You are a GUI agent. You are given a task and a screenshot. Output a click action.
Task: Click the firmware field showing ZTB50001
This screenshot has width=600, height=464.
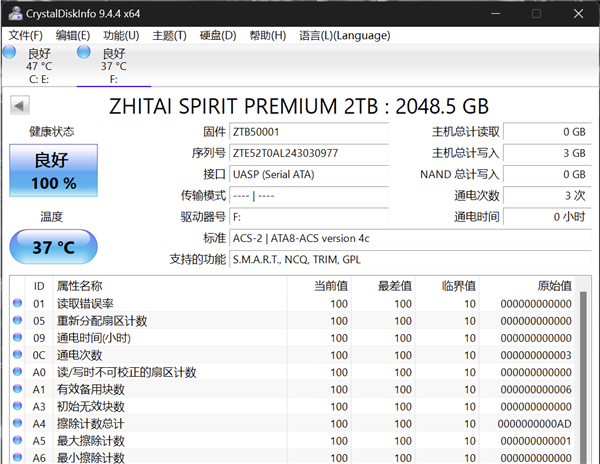(x=308, y=132)
